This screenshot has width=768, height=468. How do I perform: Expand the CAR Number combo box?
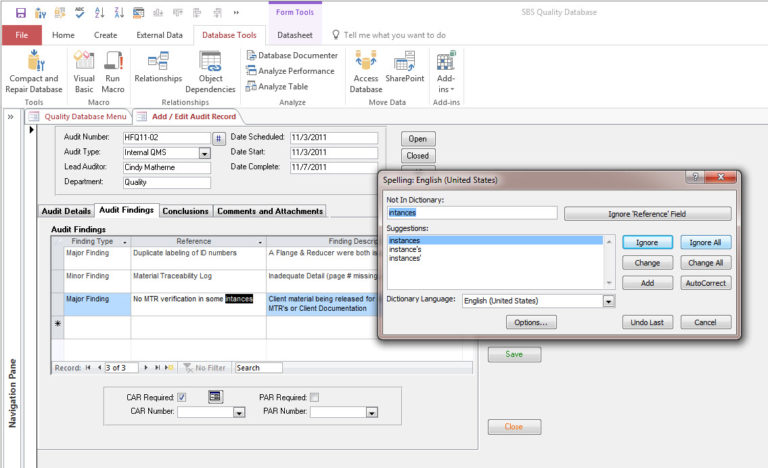[x=239, y=412]
